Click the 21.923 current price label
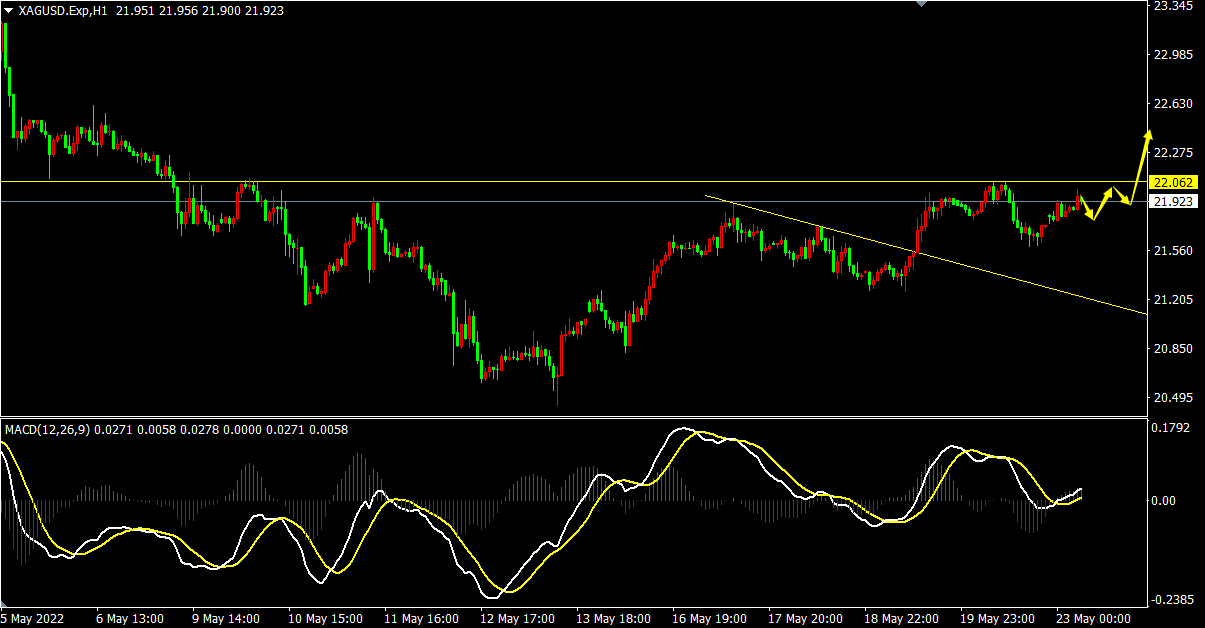The height and width of the screenshot is (628, 1205). pyautogui.click(x=1172, y=201)
